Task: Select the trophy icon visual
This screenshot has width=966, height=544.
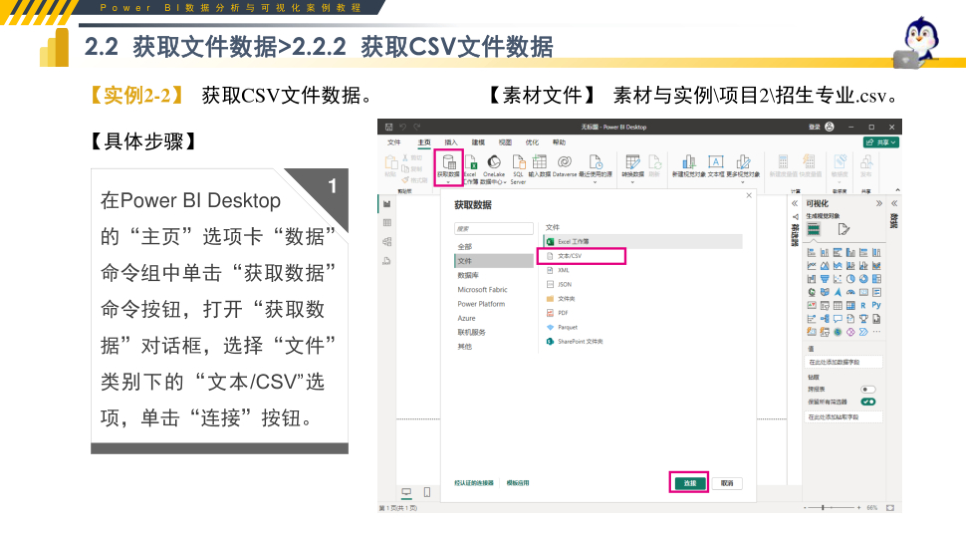Action: pos(863,319)
